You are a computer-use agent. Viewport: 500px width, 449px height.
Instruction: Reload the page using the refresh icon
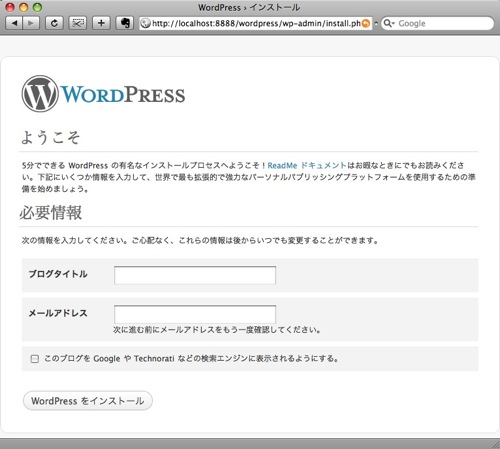(54, 23)
